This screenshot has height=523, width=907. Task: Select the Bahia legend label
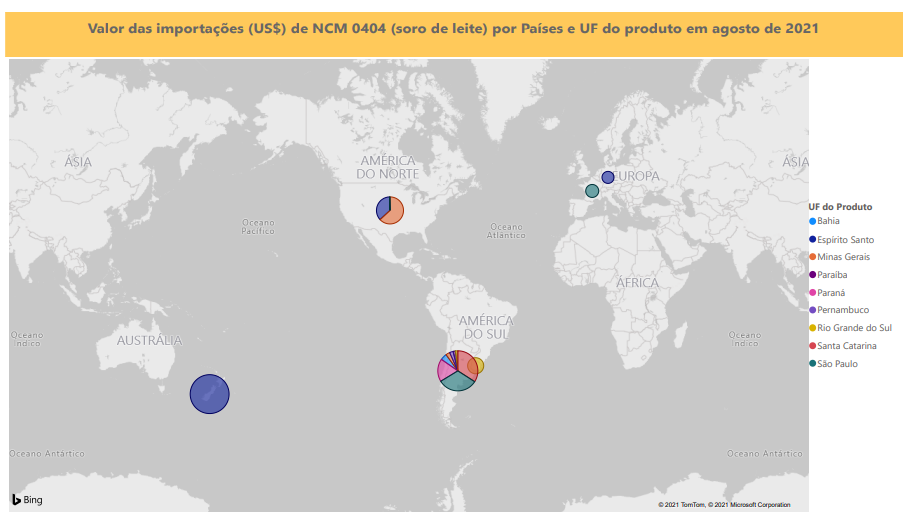tap(828, 221)
